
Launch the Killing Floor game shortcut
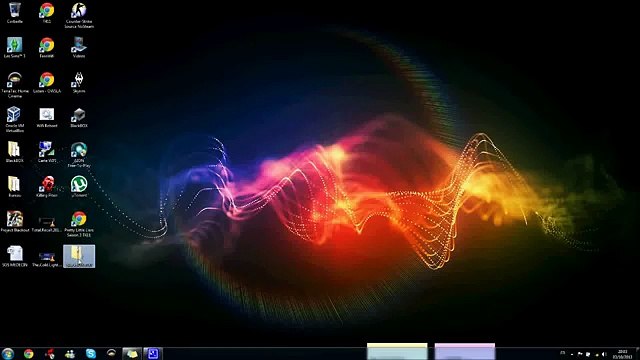coord(47,187)
